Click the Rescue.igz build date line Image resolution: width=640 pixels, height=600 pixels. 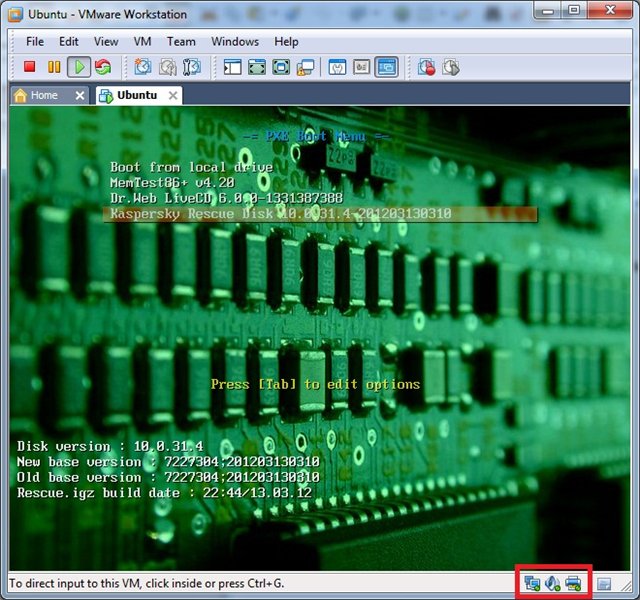[164, 493]
